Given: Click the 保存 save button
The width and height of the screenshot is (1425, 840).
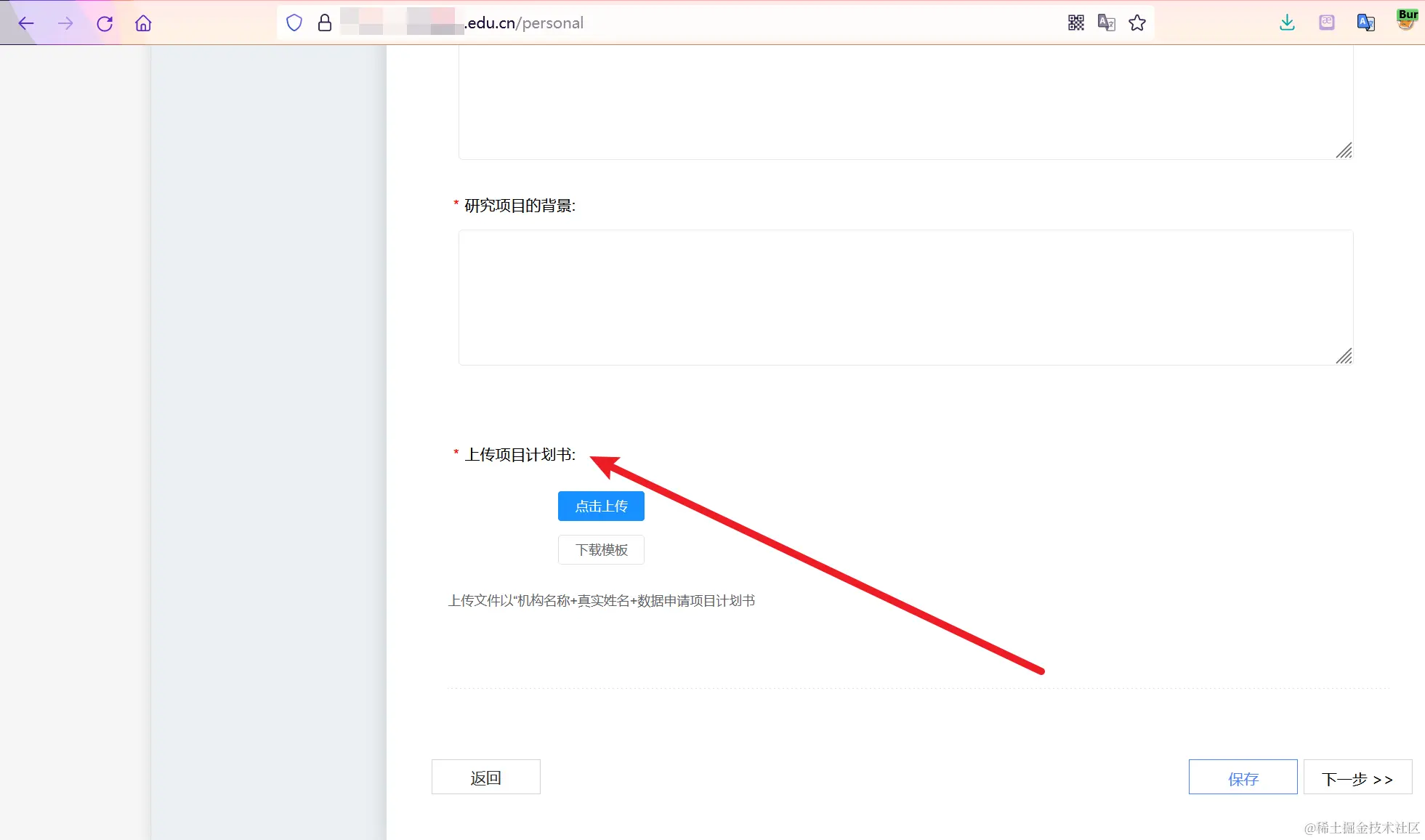Looking at the screenshot, I should coord(1243,778).
